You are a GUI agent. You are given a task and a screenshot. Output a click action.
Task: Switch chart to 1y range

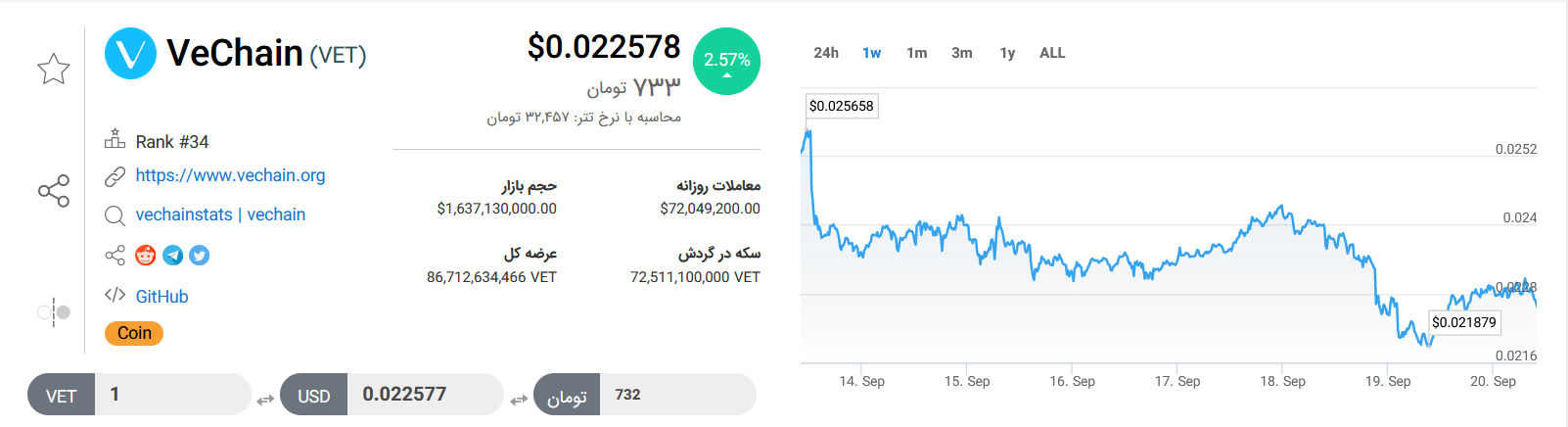[1007, 53]
